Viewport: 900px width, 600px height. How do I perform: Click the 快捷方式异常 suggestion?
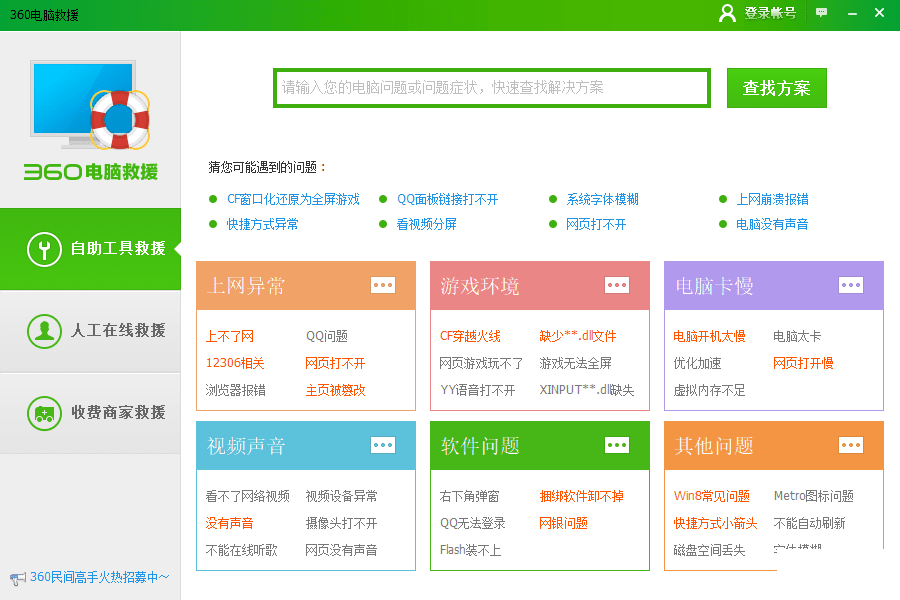[x=262, y=224]
